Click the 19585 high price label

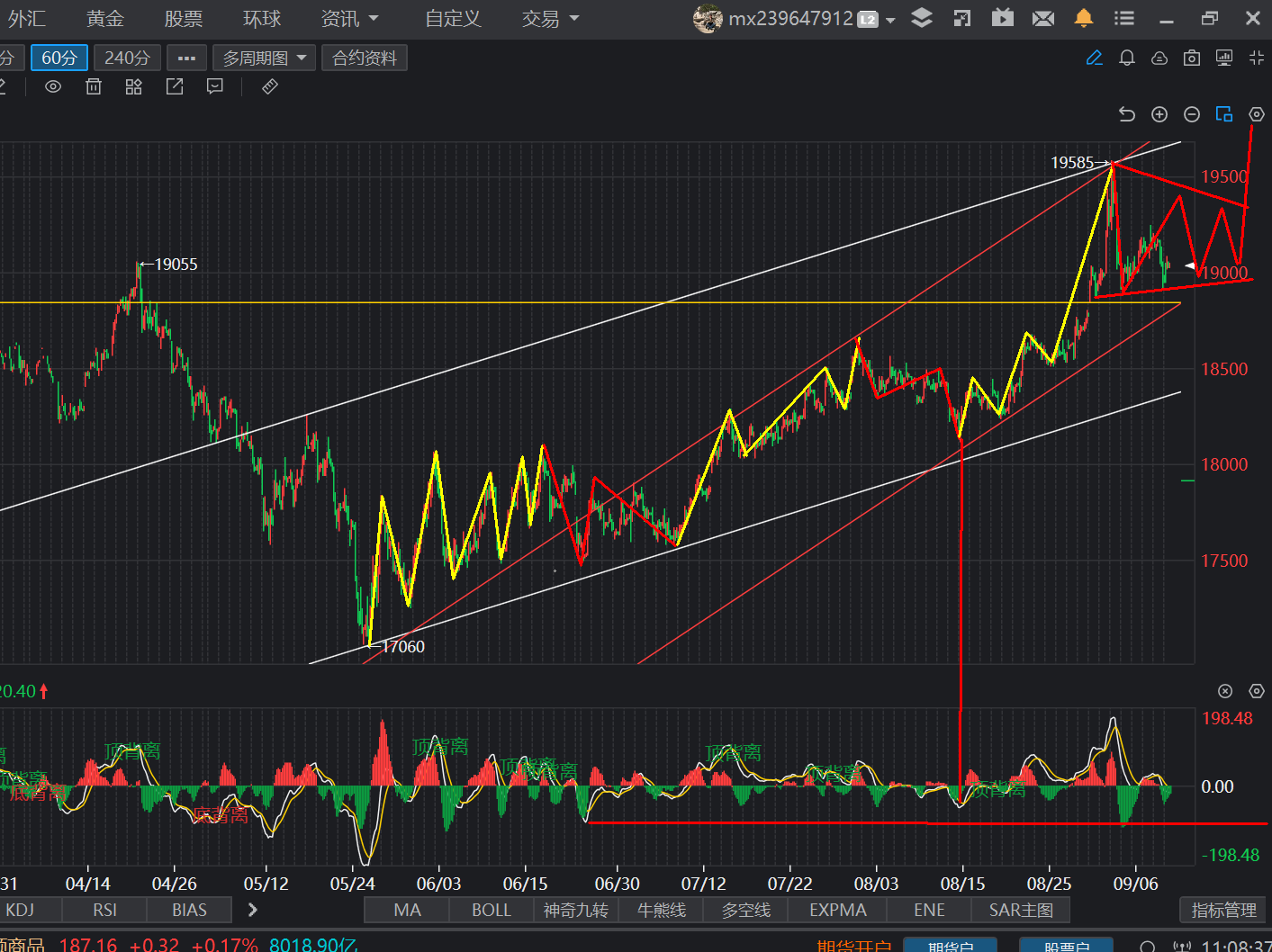pyautogui.click(x=1072, y=162)
